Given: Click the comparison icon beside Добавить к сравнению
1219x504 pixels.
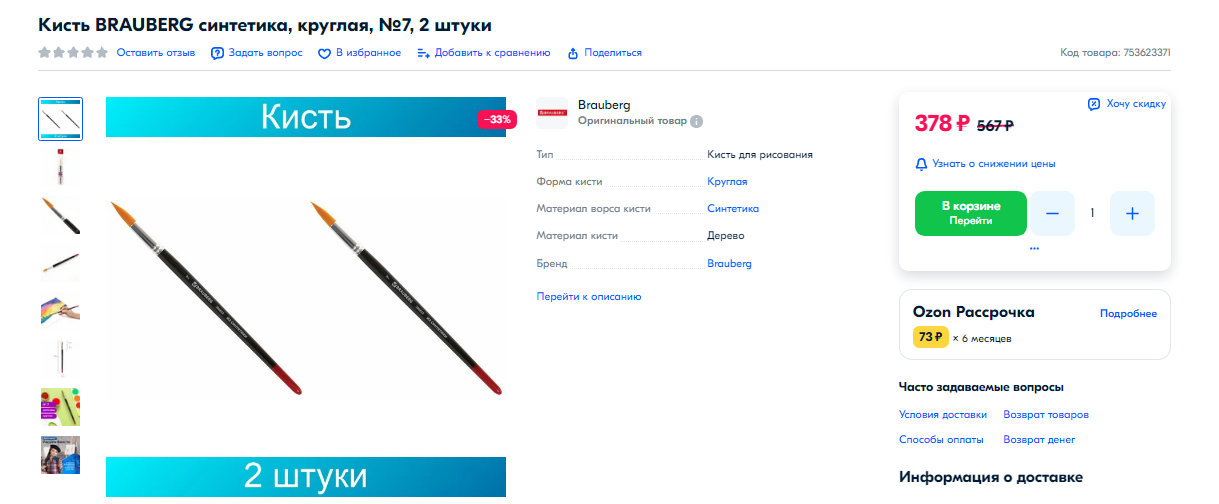Looking at the screenshot, I should (x=423, y=53).
